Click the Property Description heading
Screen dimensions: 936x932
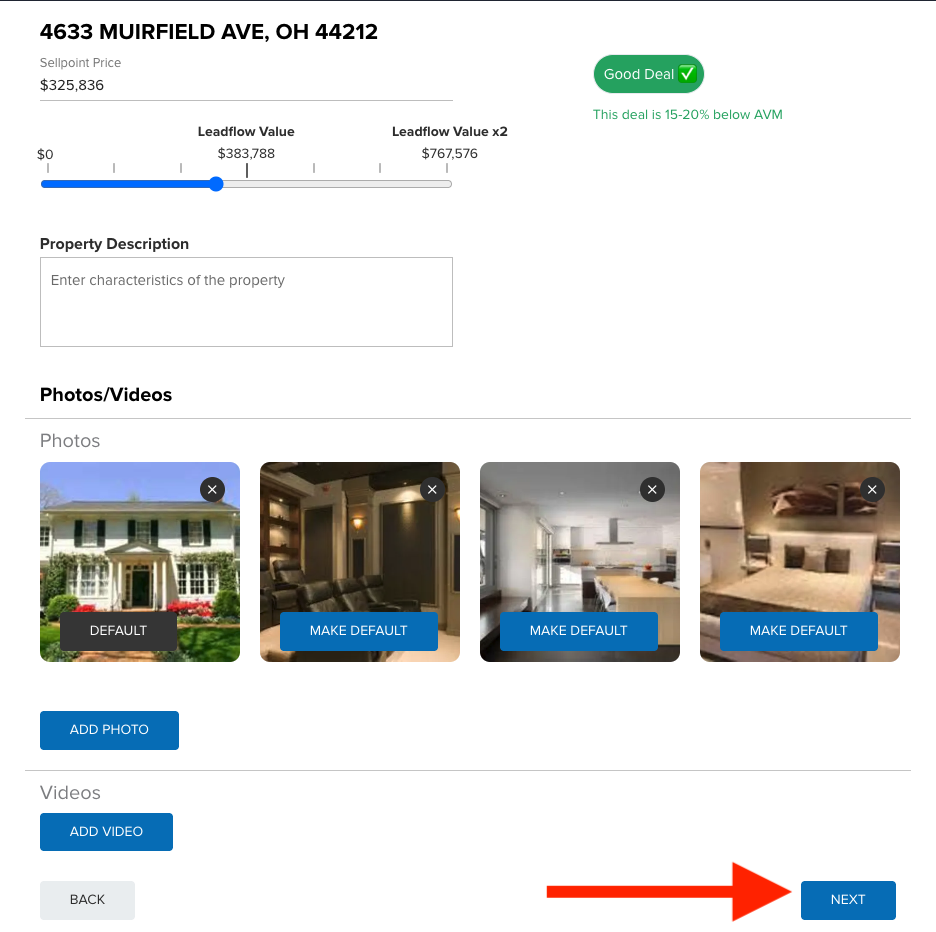pyautogui.click(x=114, y=244)
